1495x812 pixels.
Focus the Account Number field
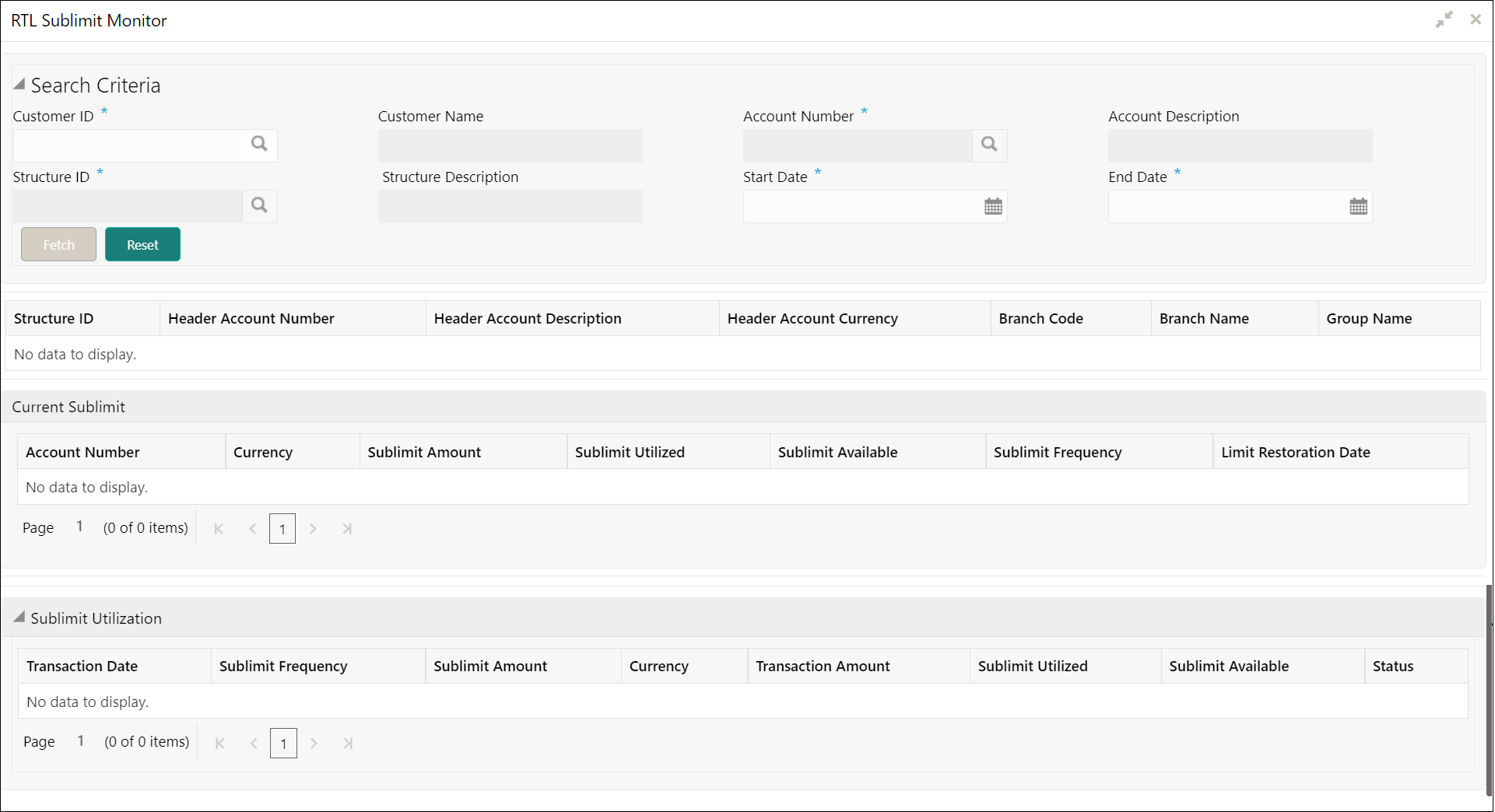tap(858, 145)
